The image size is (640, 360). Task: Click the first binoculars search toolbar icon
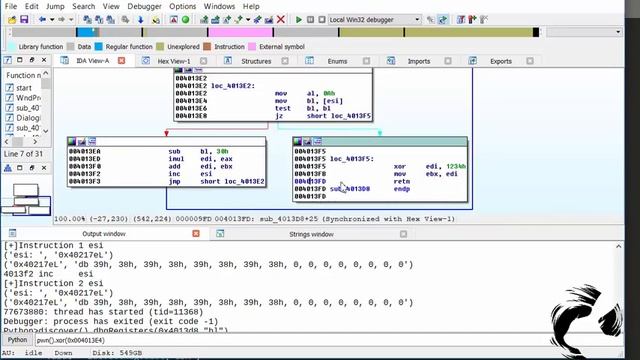(87, 19)
